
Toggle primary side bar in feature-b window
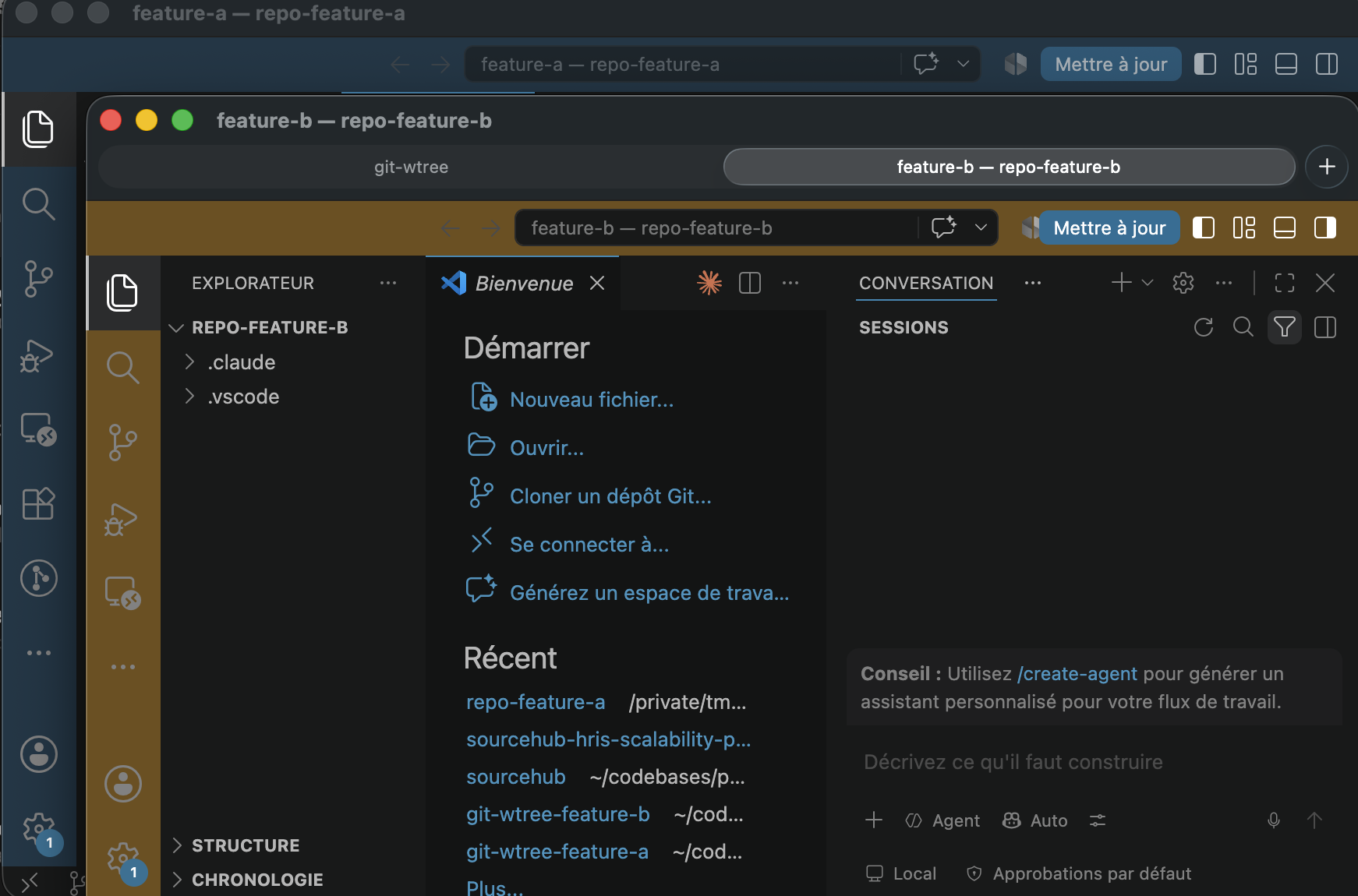(x=1204, y=228)
